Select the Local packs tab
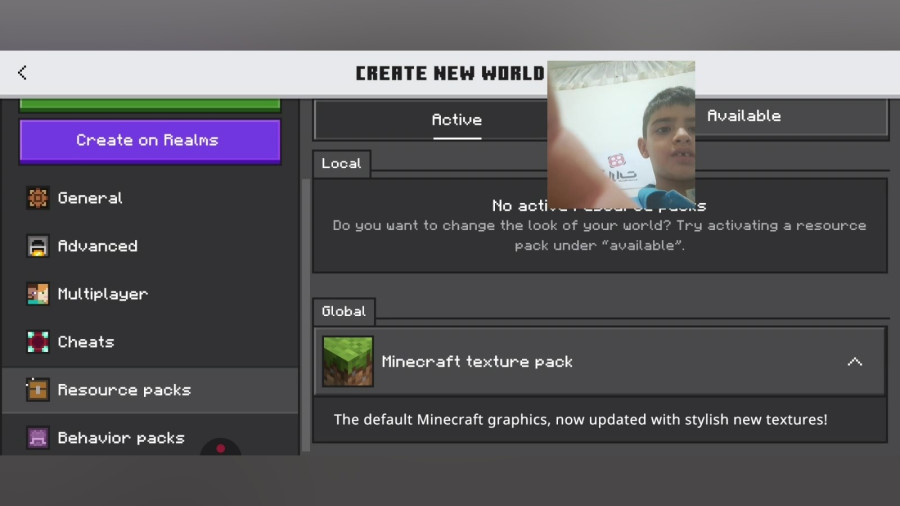The image size is (900, 506). [342, 164]
